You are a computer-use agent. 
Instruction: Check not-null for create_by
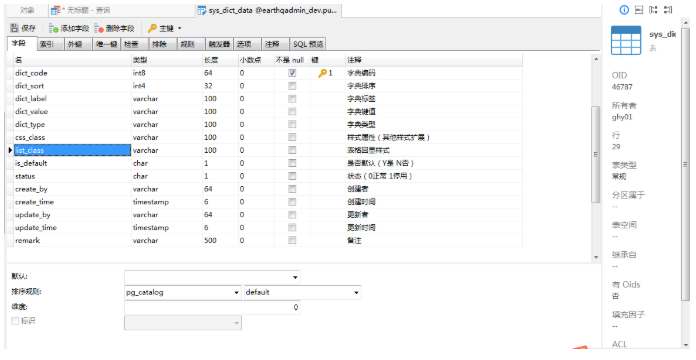click(x=292, y=189)
